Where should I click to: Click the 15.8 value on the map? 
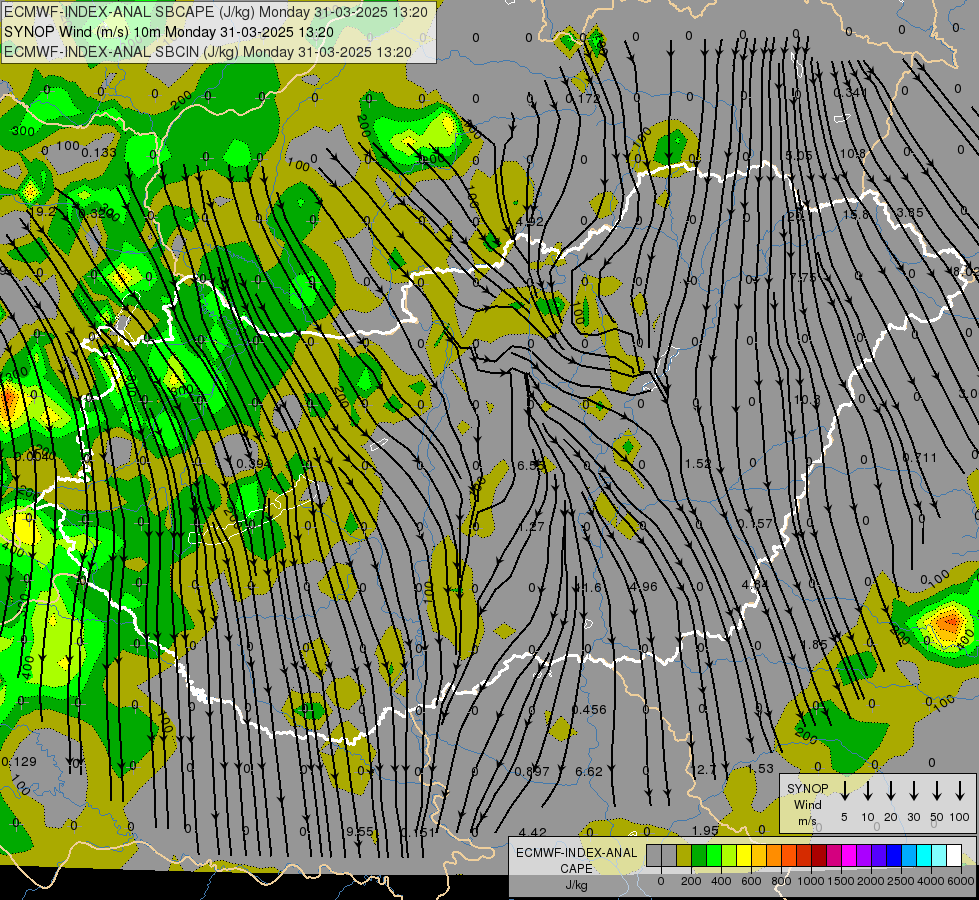tap(855, 214)
